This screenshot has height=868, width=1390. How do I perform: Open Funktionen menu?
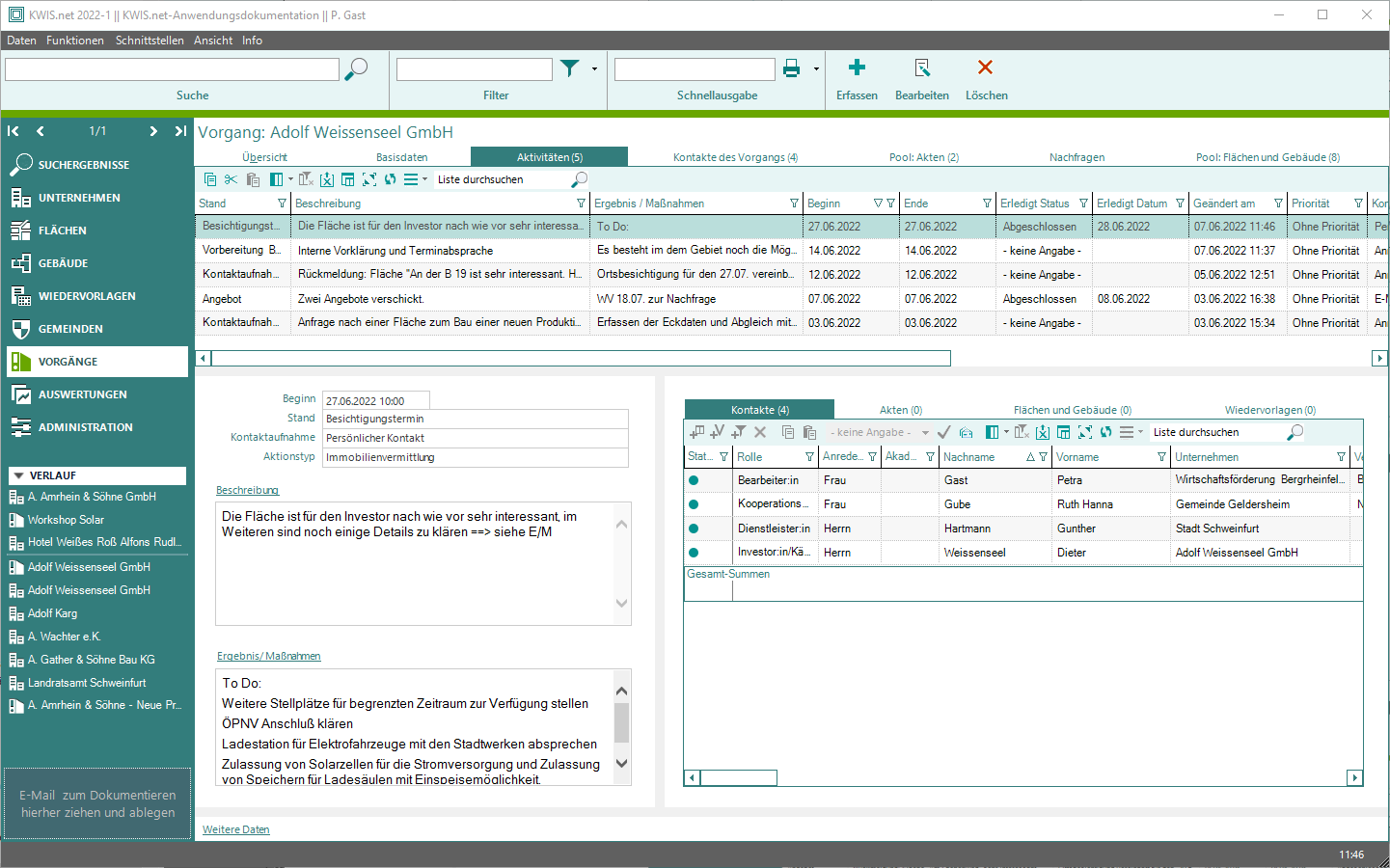[x=75, y=41]
